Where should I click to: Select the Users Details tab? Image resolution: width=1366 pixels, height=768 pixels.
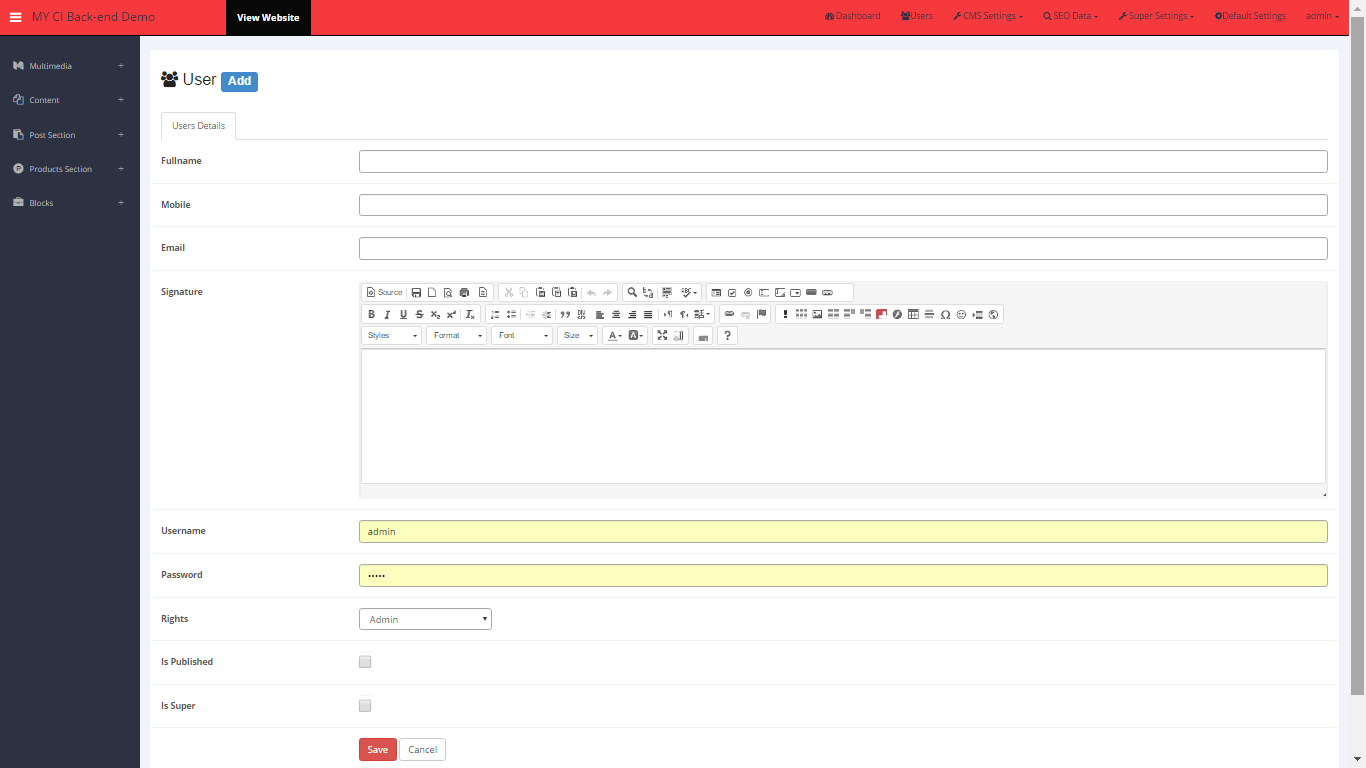(198, 126)
